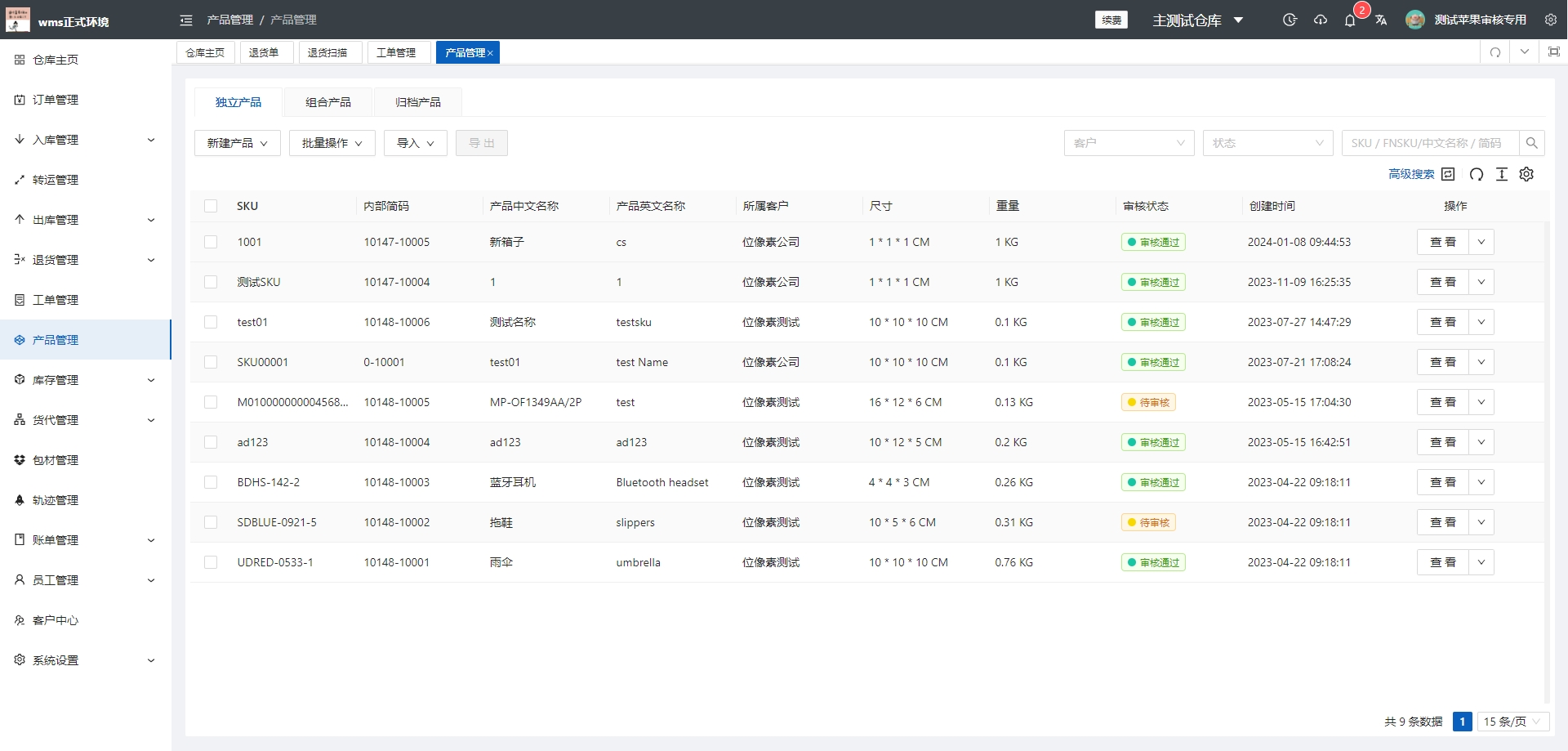
Task: Open more actions arrow for row 1001
Action: point(1481,242)
